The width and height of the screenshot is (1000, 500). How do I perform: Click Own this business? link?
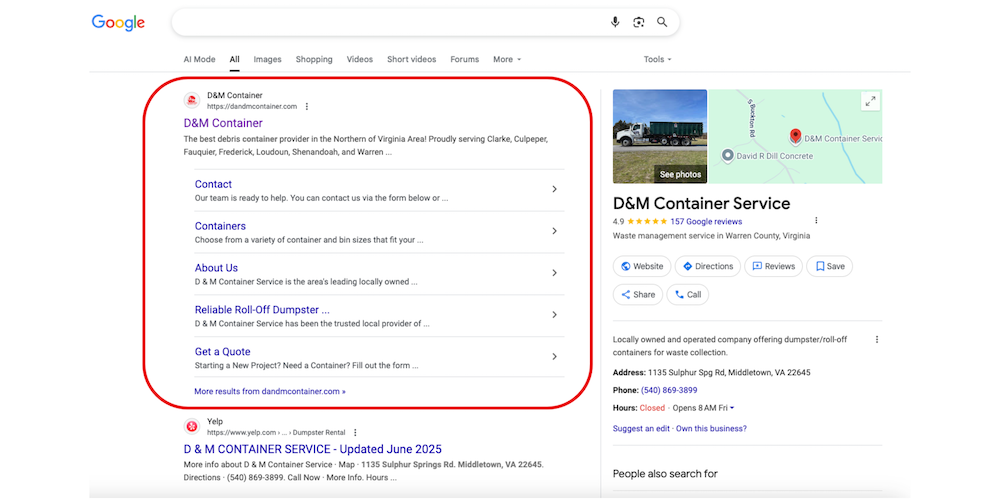[x=711, y=429]
